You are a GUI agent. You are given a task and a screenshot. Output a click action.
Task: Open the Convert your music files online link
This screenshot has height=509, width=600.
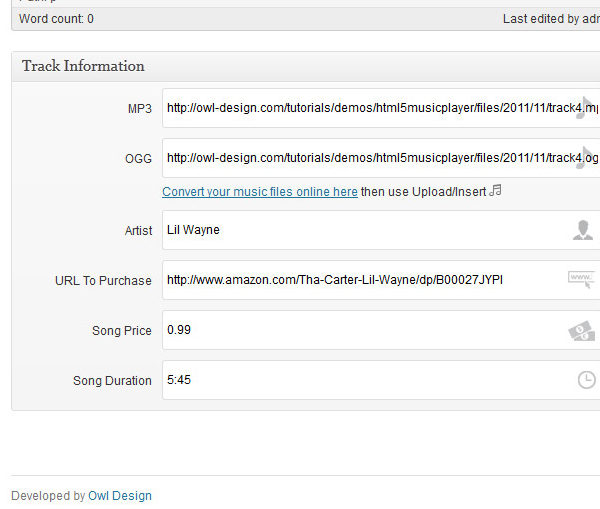pyautogui.click(x=260, y=192)
